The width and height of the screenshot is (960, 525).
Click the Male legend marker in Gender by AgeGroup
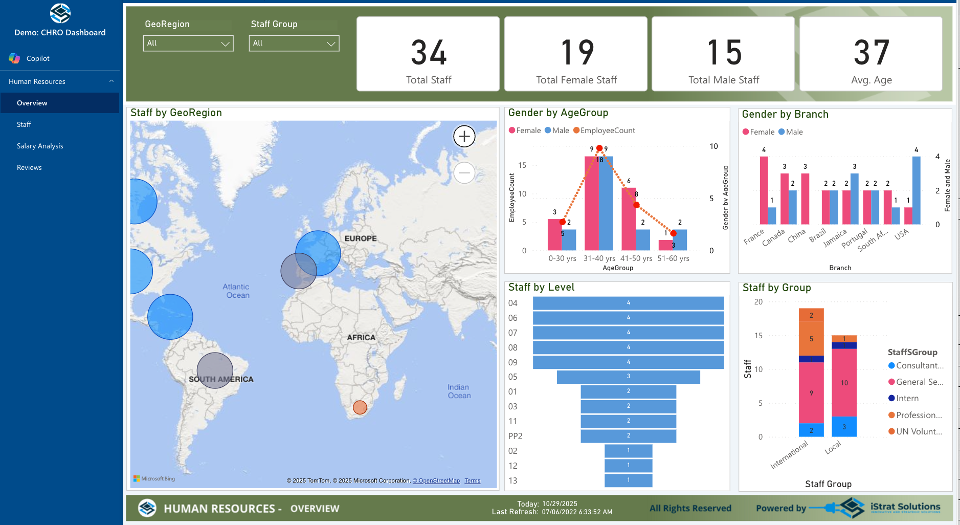point(548,130)
